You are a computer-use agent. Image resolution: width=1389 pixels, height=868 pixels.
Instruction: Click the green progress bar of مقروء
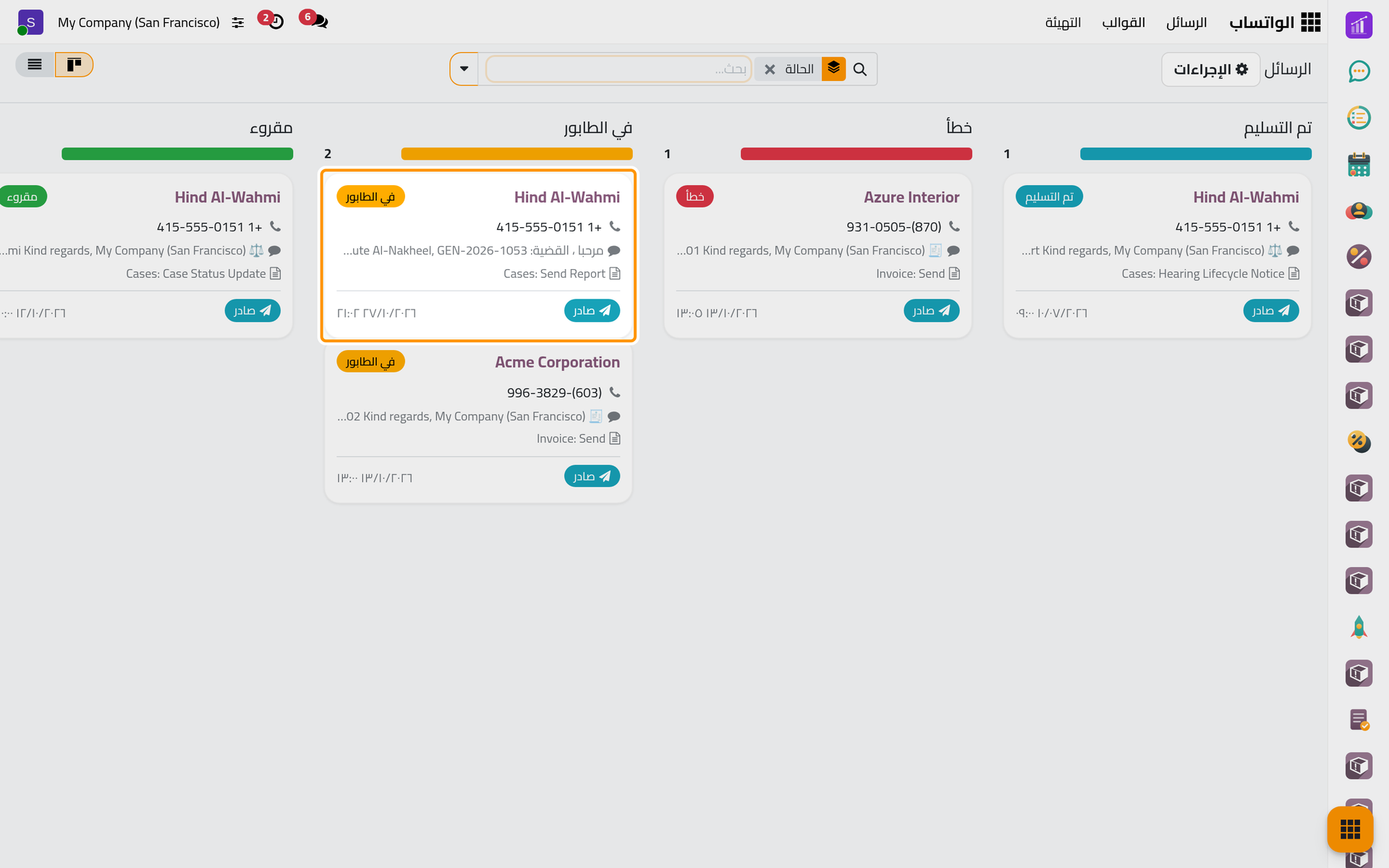tap(177, 154)
